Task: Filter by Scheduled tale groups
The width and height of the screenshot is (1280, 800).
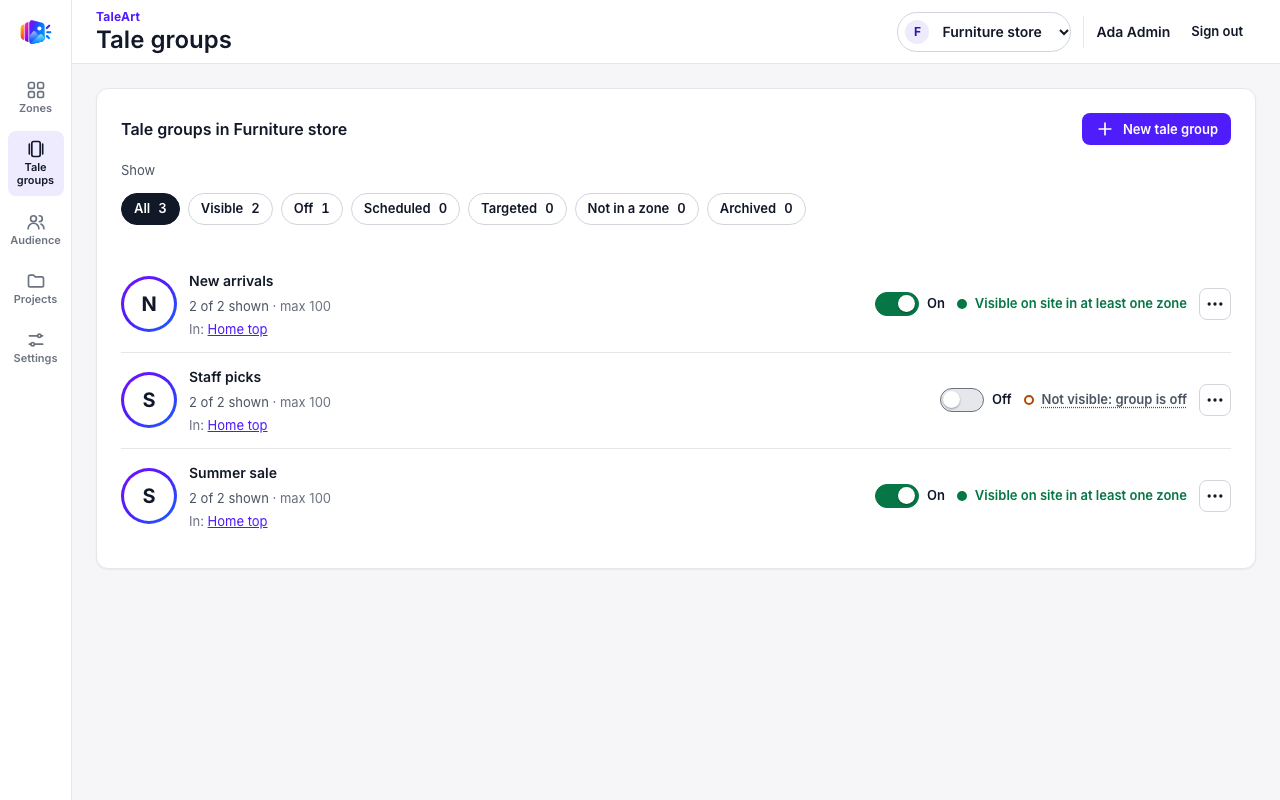Action: [x=405, y=209]
